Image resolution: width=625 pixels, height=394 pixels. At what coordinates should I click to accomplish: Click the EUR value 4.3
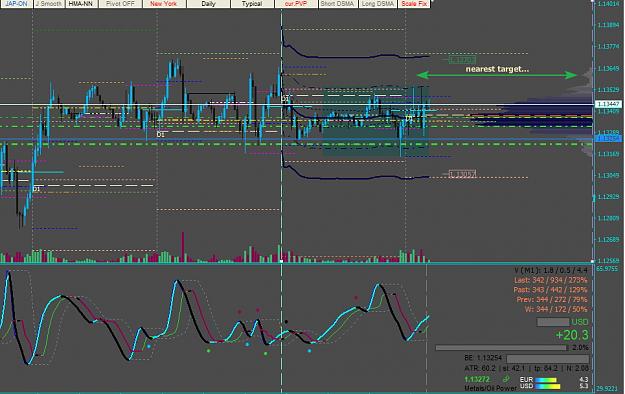(x=584, y=380)
